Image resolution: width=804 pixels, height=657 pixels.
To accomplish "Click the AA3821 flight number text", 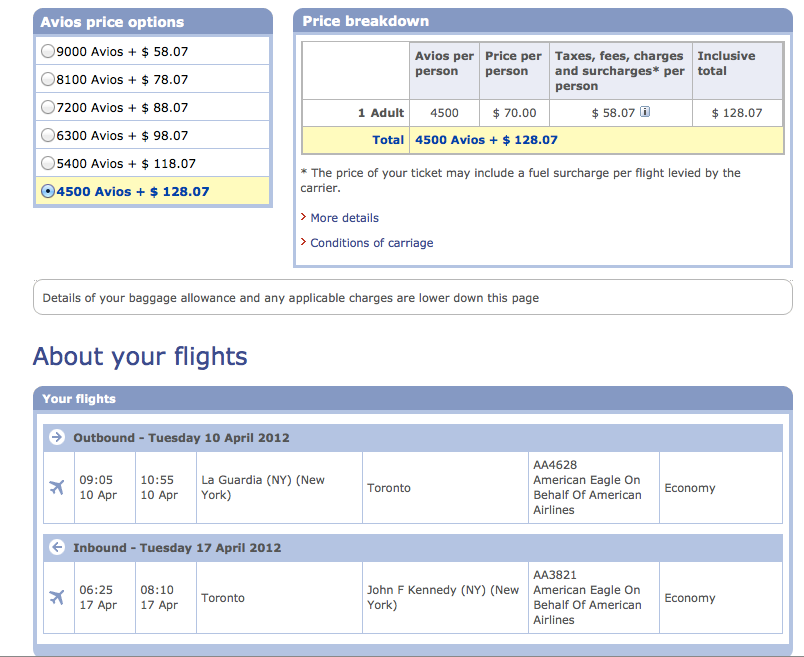I will point(554,575).
